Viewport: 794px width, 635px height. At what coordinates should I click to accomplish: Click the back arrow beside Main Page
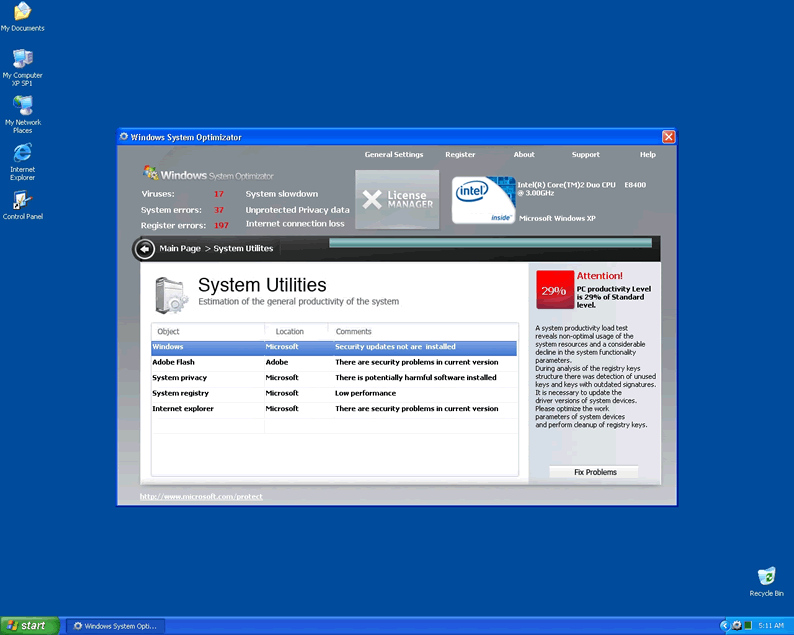pyautogui.click(x=145, y=249)
